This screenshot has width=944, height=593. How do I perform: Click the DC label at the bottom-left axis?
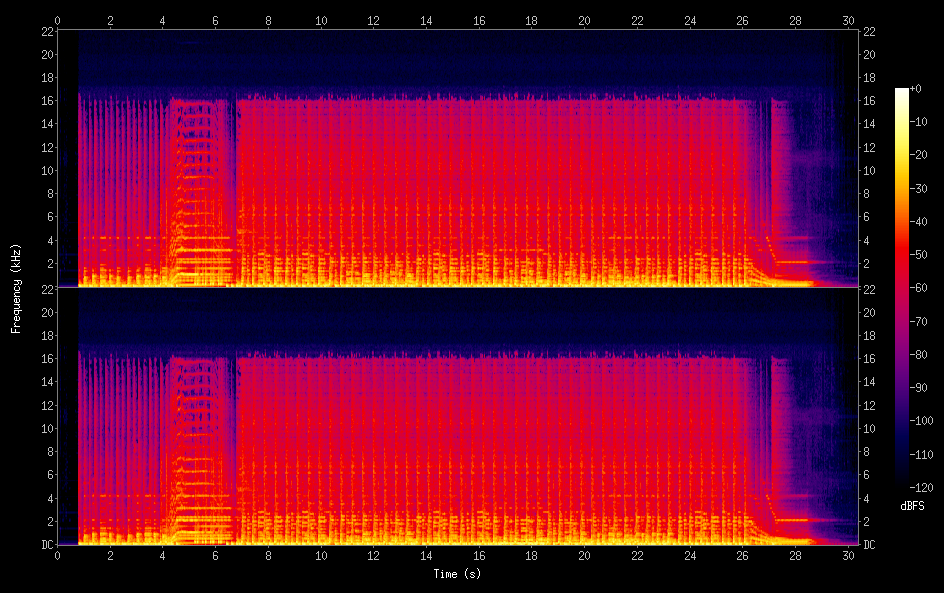click(44, 545)
